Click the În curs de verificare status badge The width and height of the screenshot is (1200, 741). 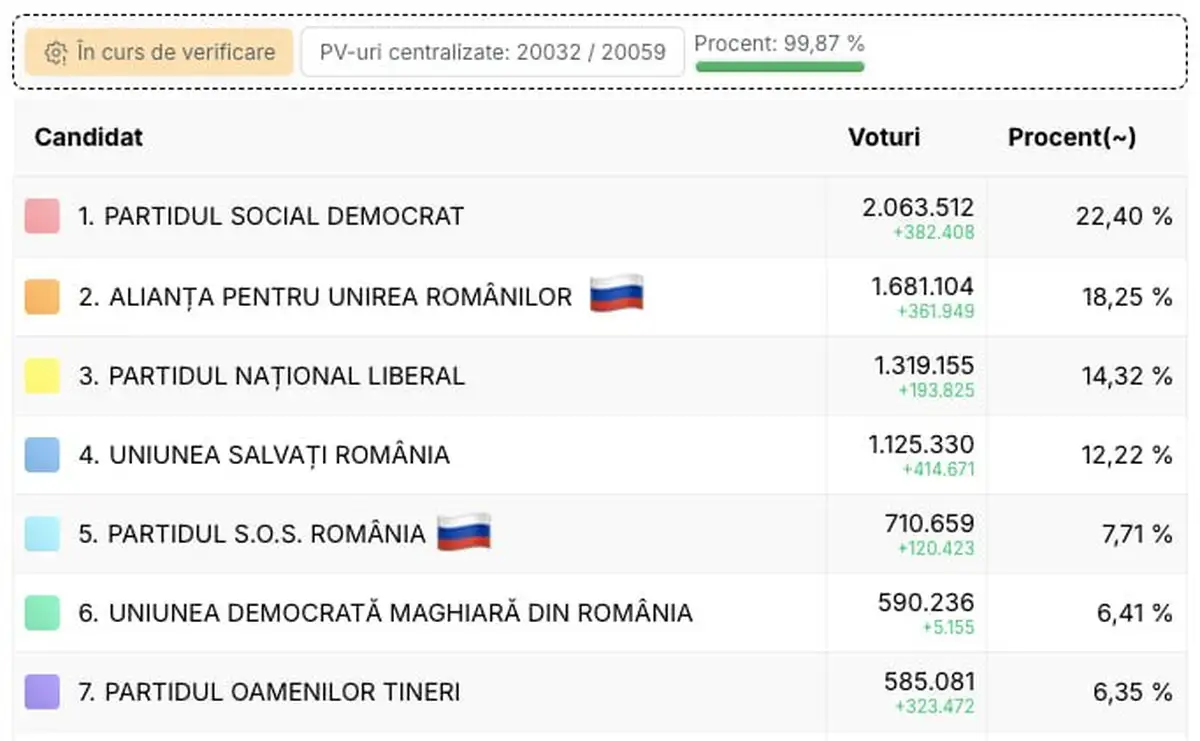coord(160,52)
